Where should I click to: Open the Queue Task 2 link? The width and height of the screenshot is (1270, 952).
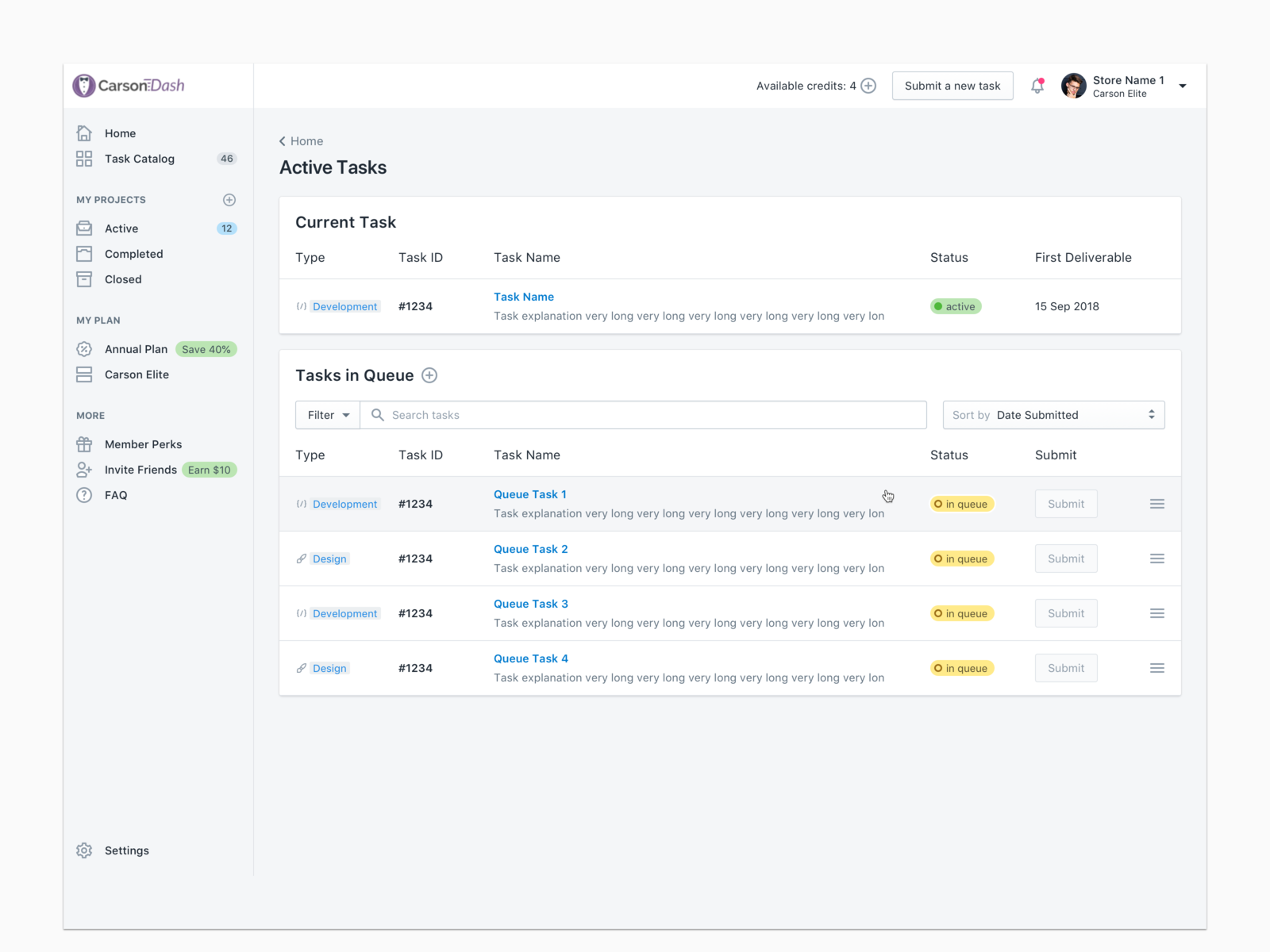530,549
